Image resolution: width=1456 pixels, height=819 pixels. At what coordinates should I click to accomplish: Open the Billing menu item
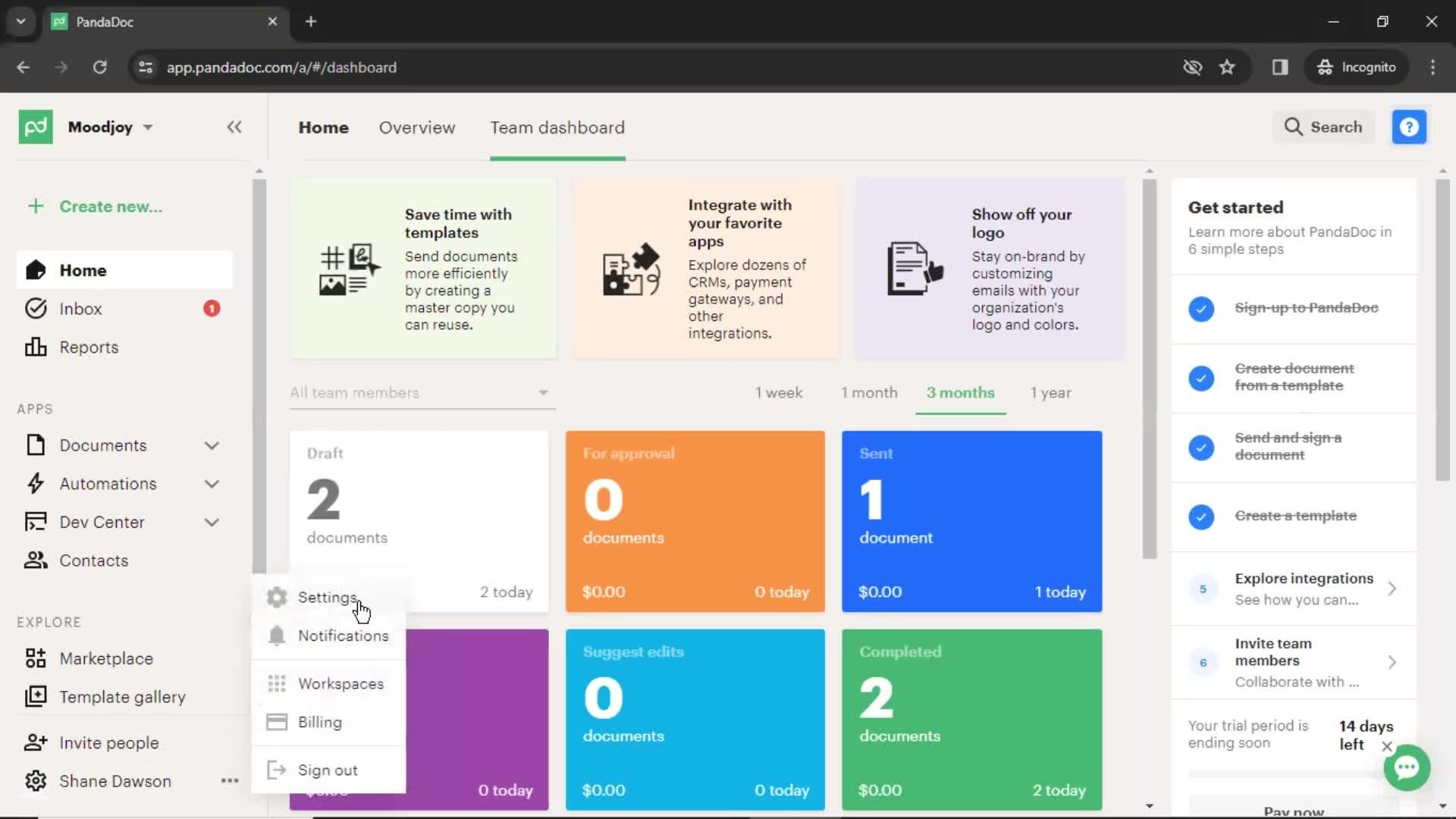click(x=320, y=722)
